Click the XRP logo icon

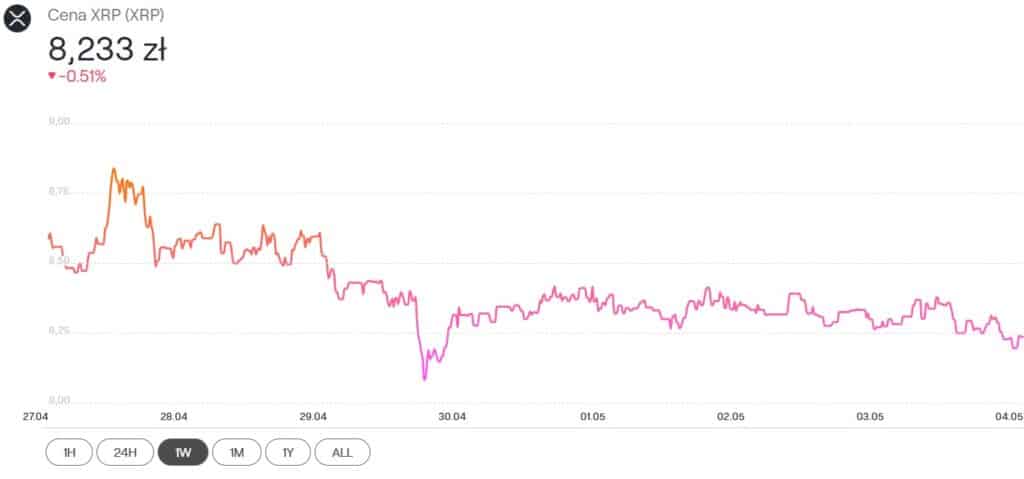tap(18, 18)
